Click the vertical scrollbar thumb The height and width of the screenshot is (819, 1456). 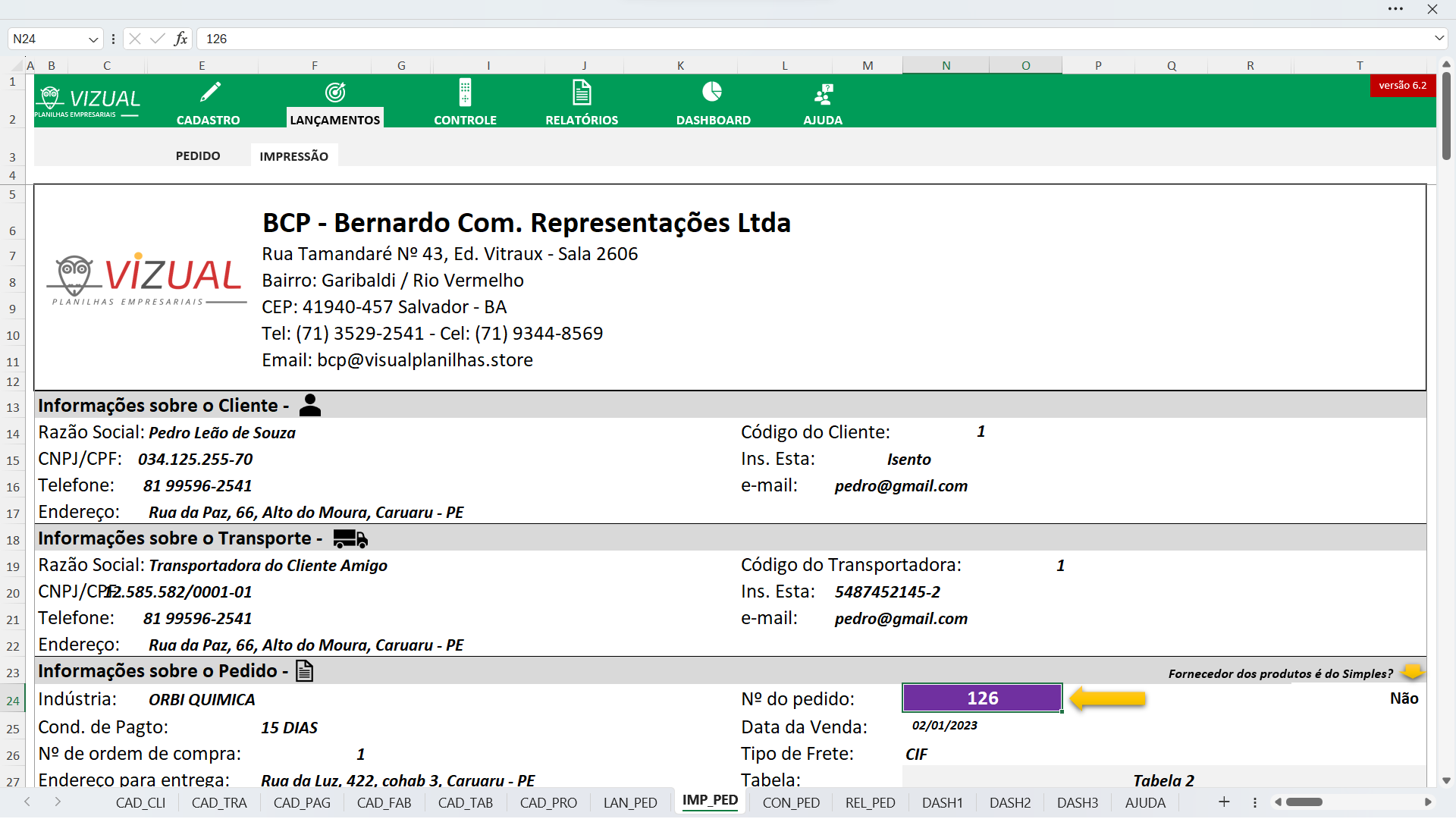[1446, 115]
